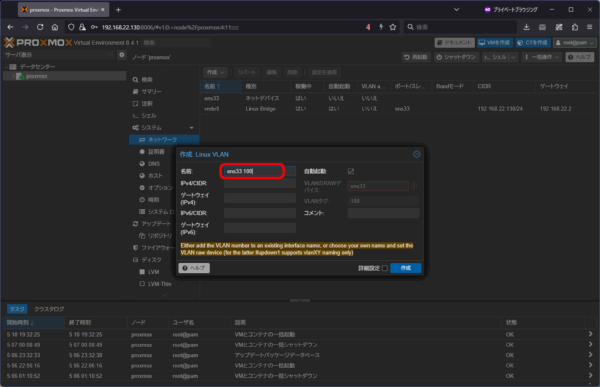
Task: Enable the advanced settings checkbox
Action: (x=385, y=268)
